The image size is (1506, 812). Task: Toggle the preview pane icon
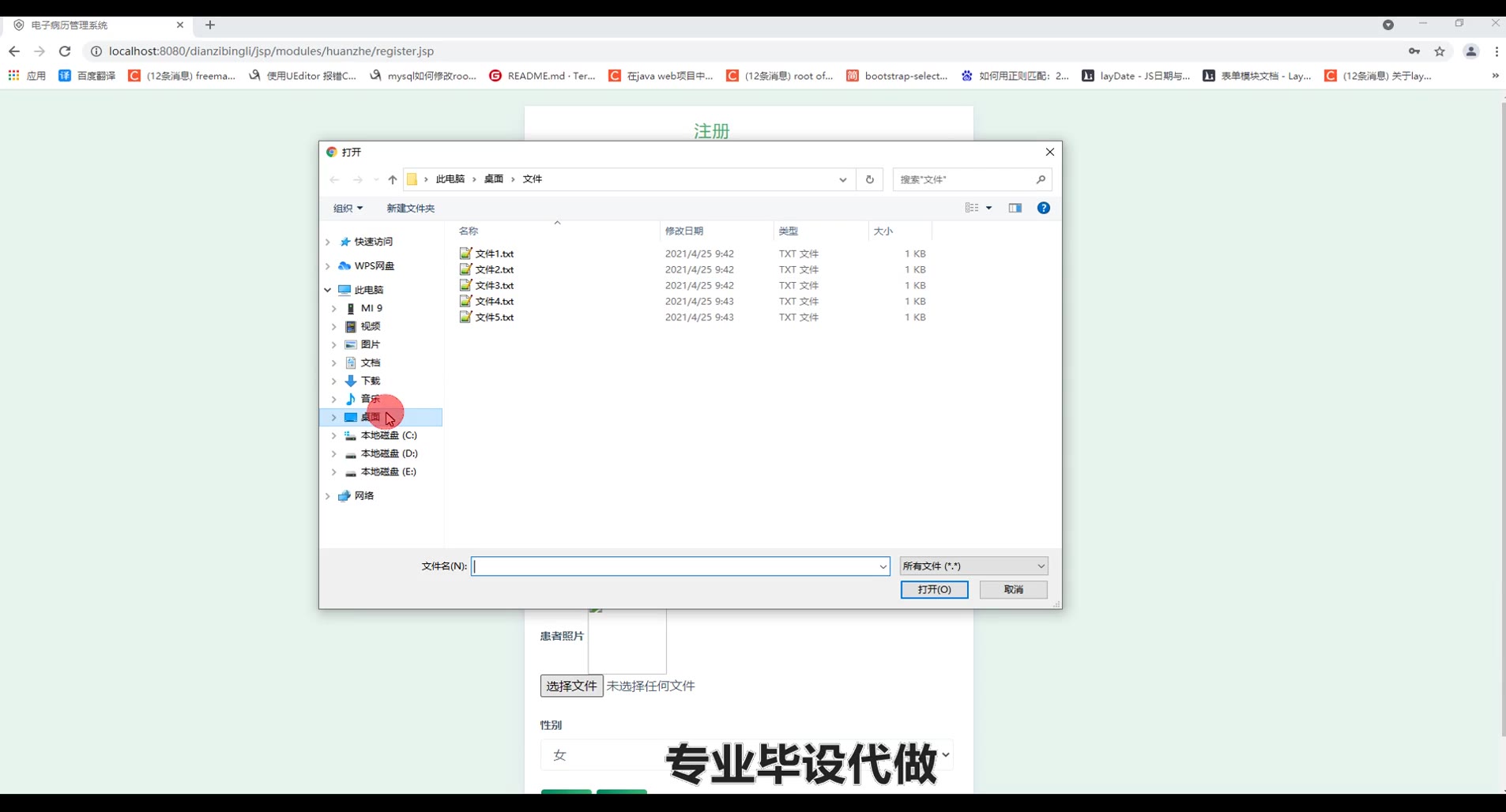tap(1015, 208)
